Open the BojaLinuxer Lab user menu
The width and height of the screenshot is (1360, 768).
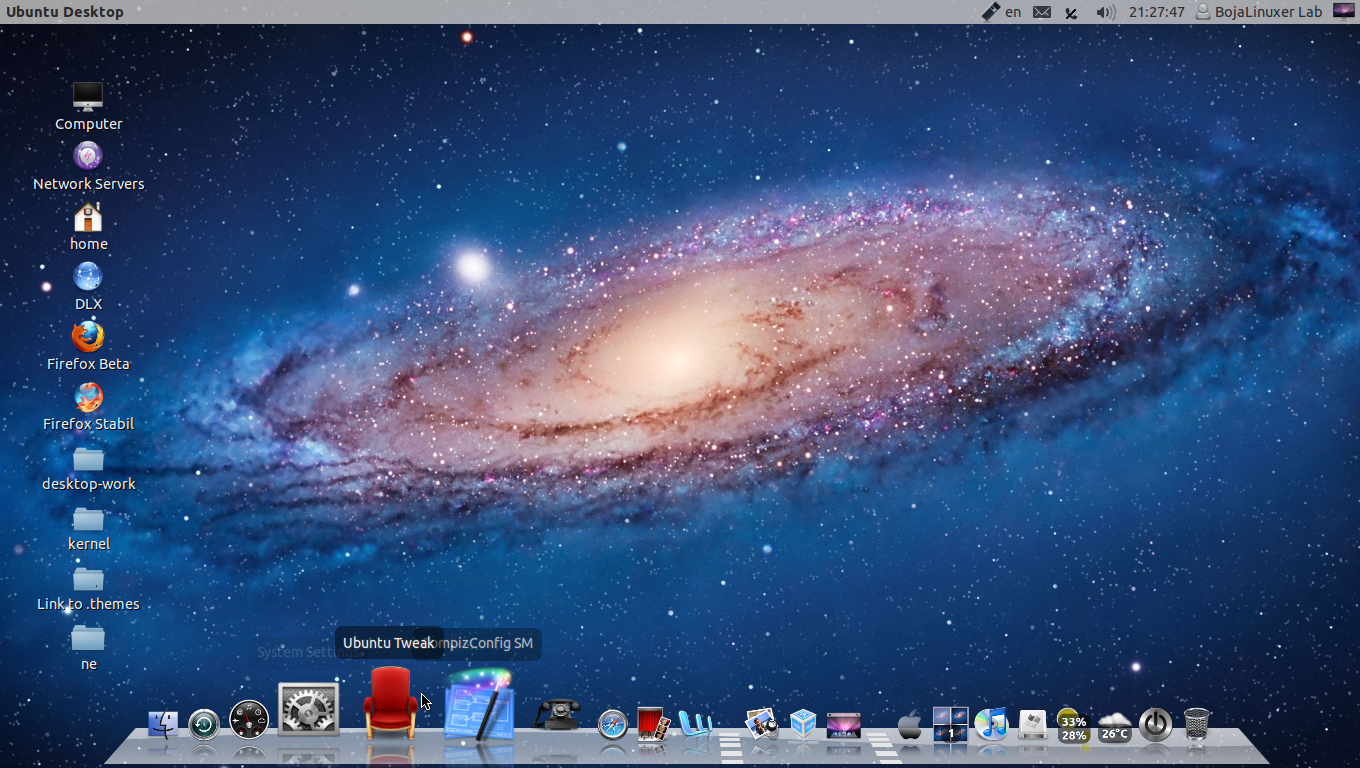1260,12
